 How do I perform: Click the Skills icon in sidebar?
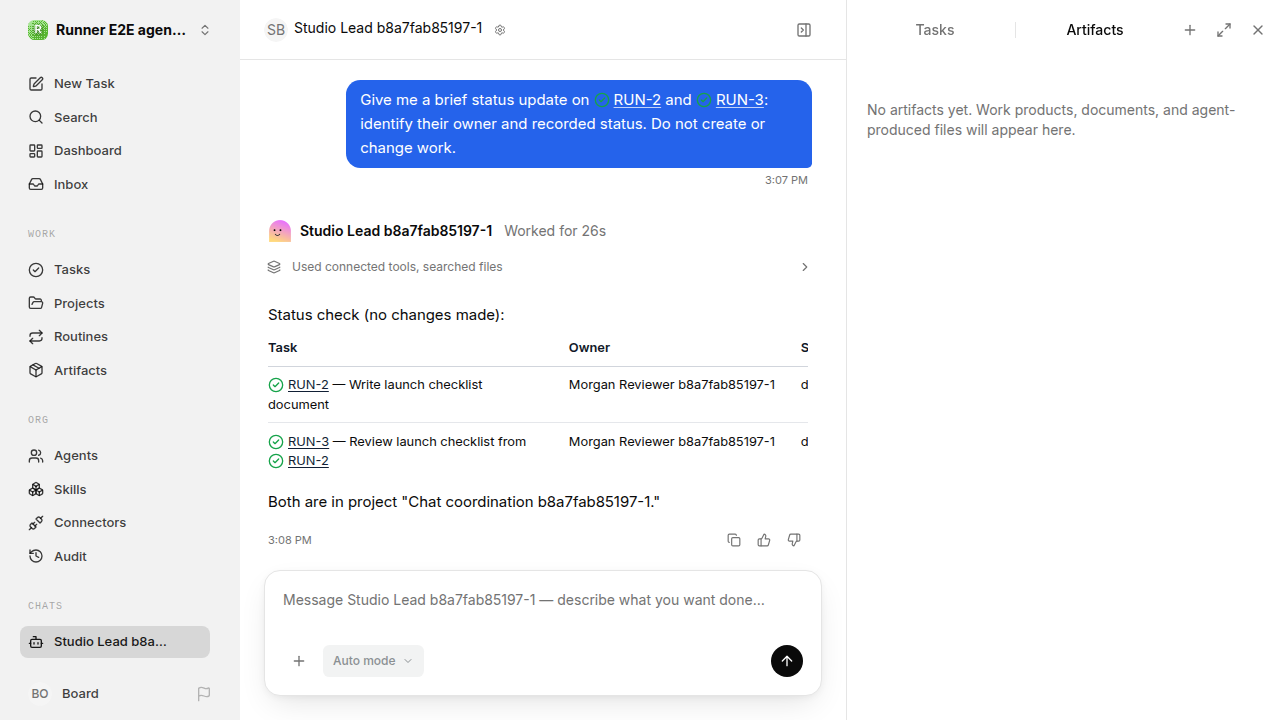36,489
